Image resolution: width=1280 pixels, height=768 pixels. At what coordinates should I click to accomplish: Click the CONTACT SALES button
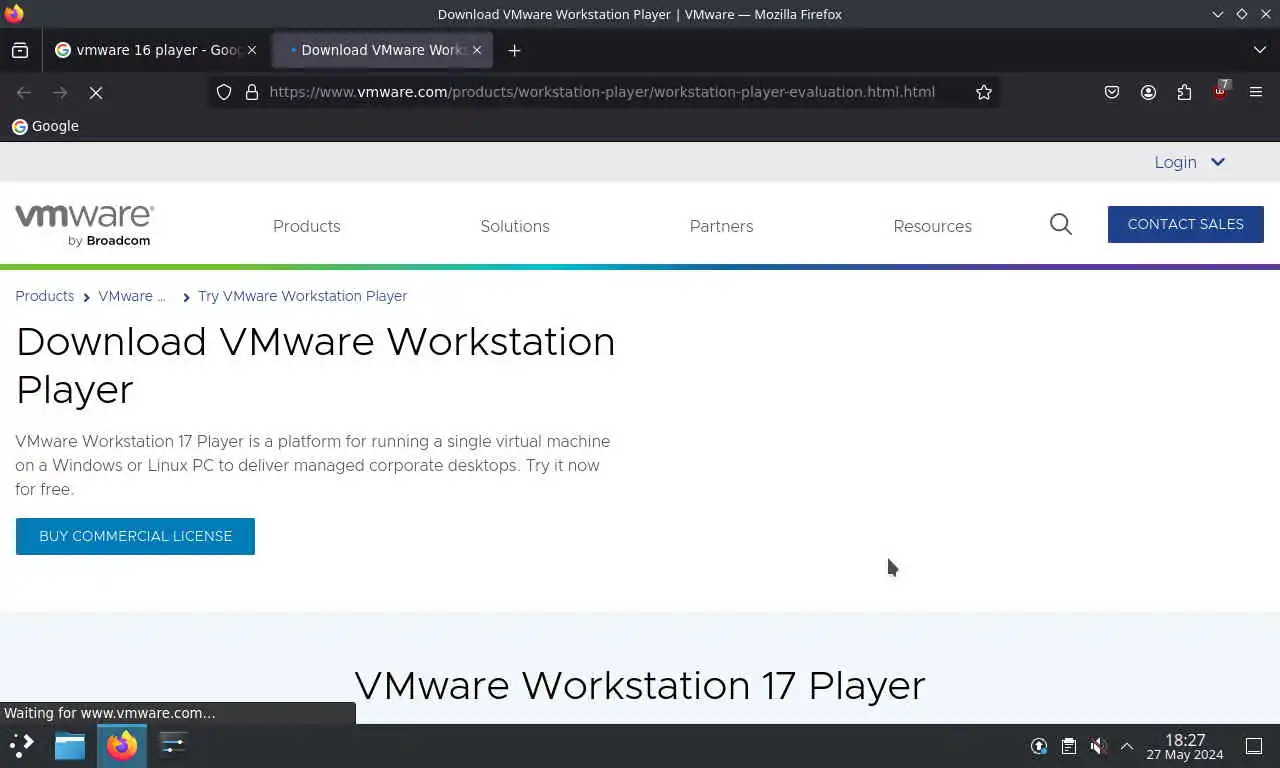(1186, 224)
